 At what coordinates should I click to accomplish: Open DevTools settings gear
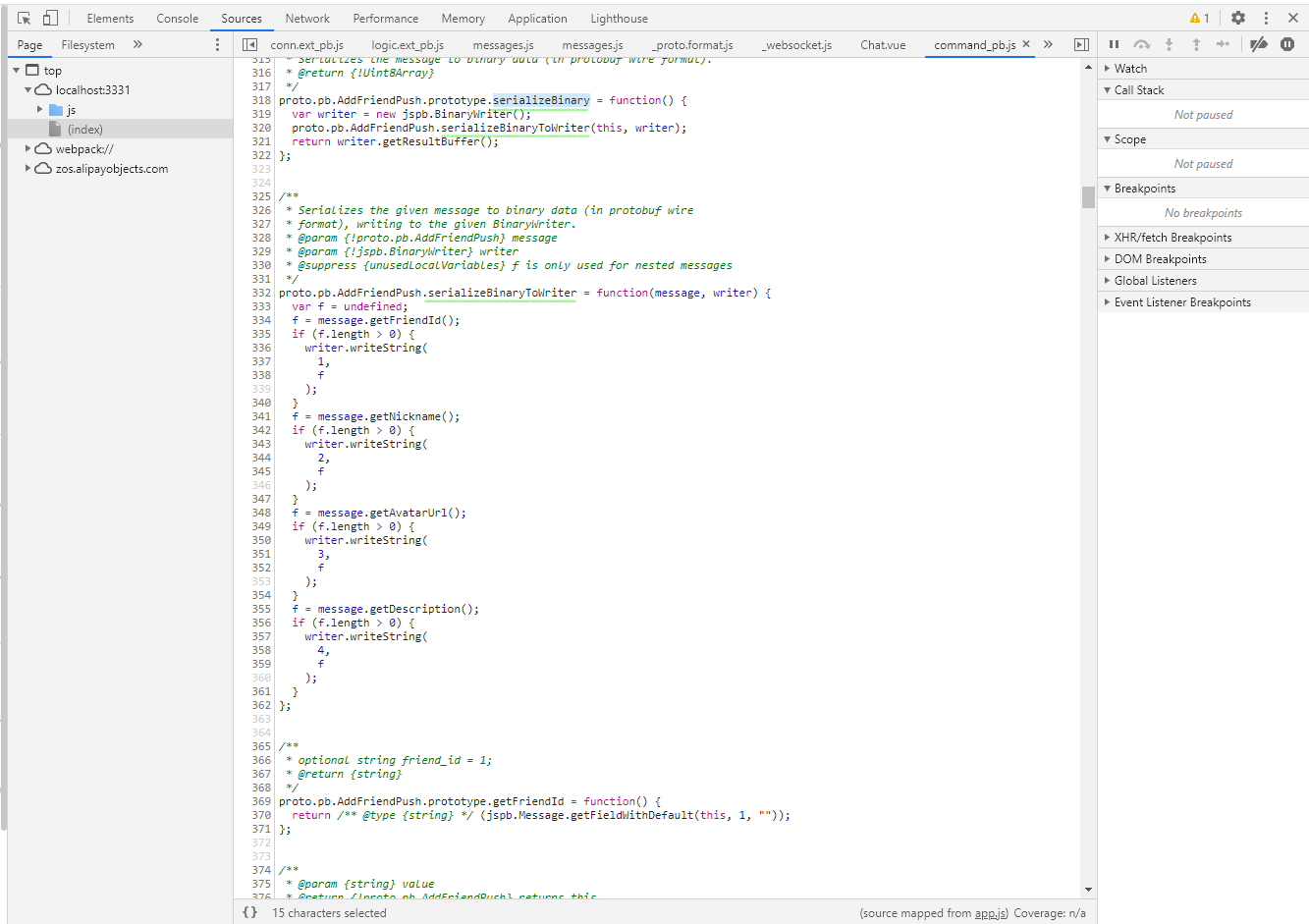1238,19
